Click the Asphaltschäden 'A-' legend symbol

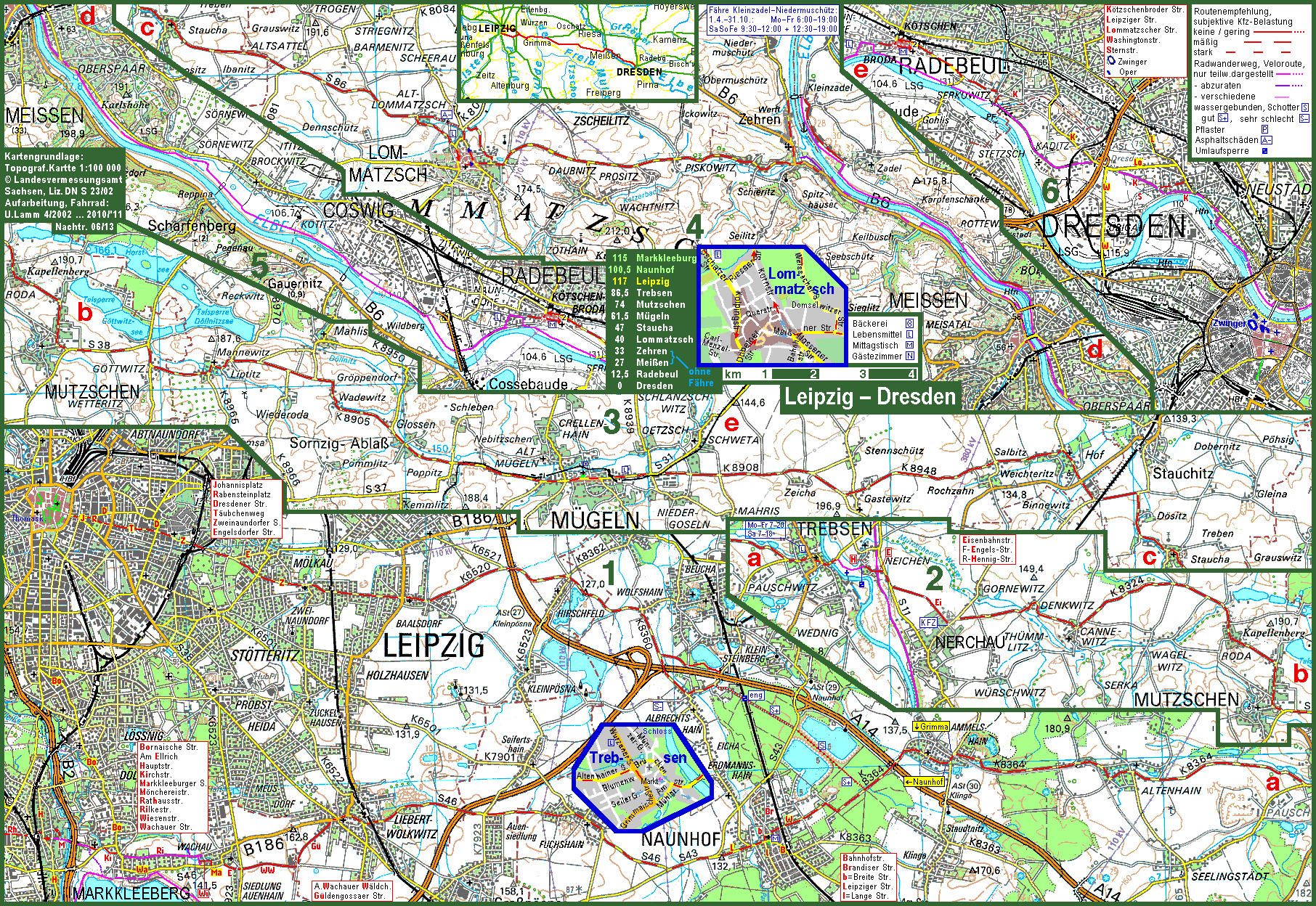(1266, 140)
